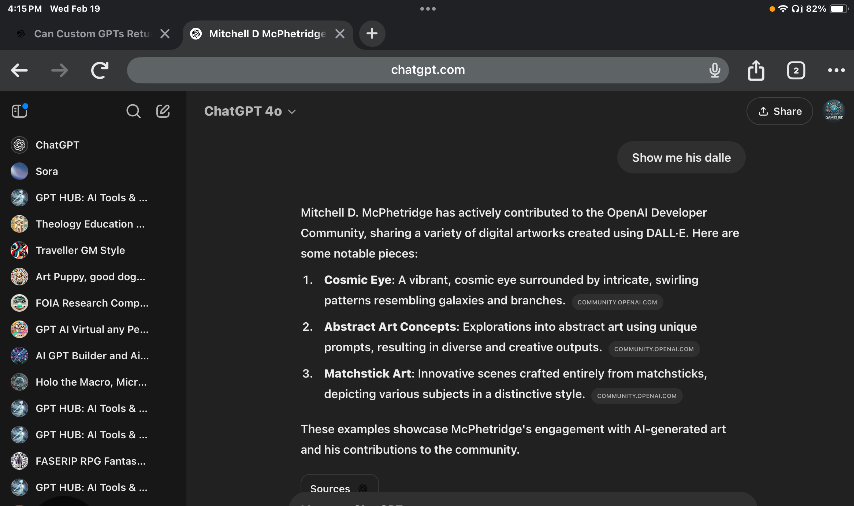Reload the chatgpt.com page

(100, 70)
